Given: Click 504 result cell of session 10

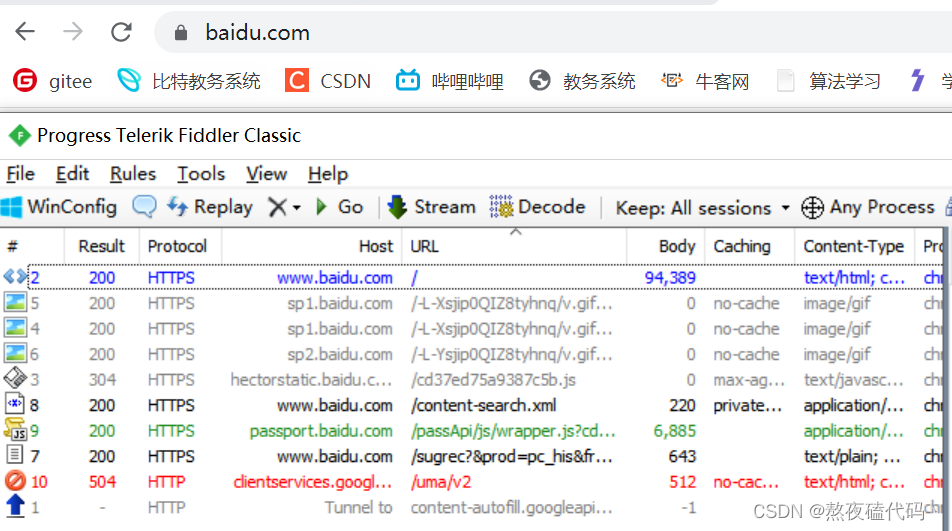Looking at the screenshot, I should [102, 482].
